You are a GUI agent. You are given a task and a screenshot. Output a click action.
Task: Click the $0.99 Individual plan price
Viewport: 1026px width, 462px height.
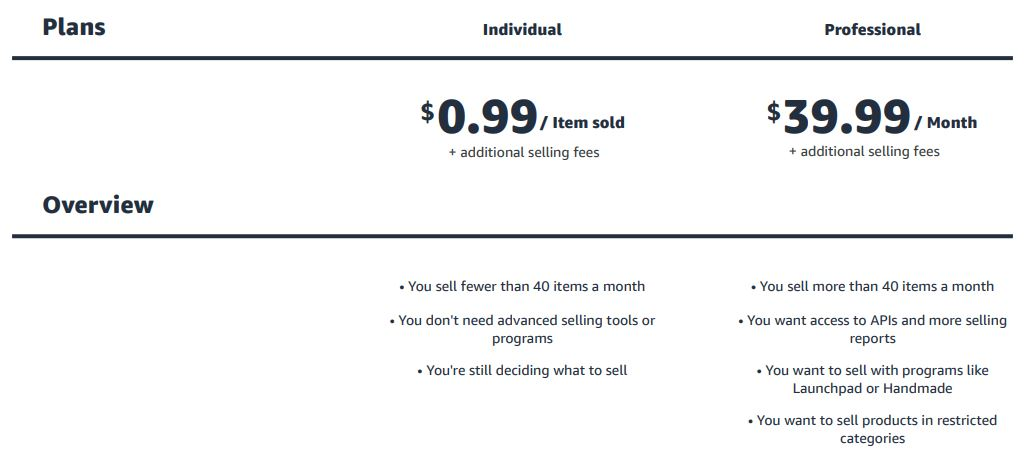click(488, 118)
